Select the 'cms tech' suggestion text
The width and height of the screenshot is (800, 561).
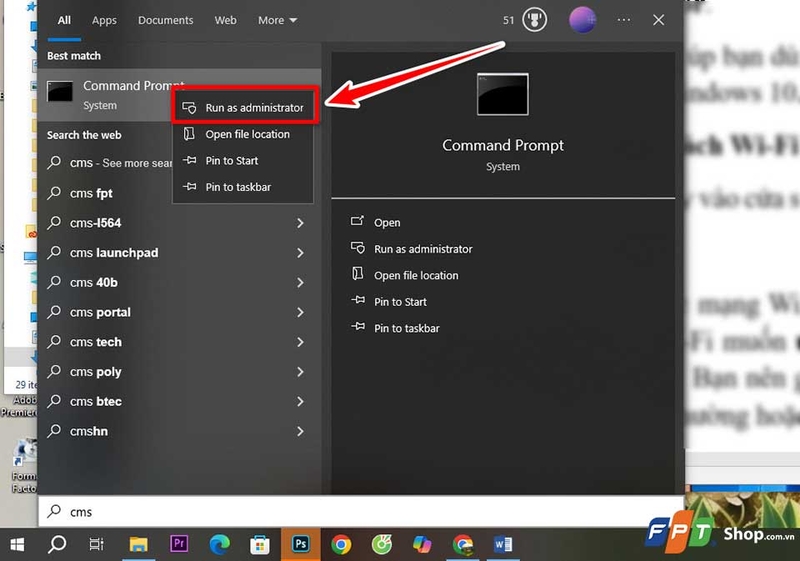pyautogui.click(x=95, y=342)
